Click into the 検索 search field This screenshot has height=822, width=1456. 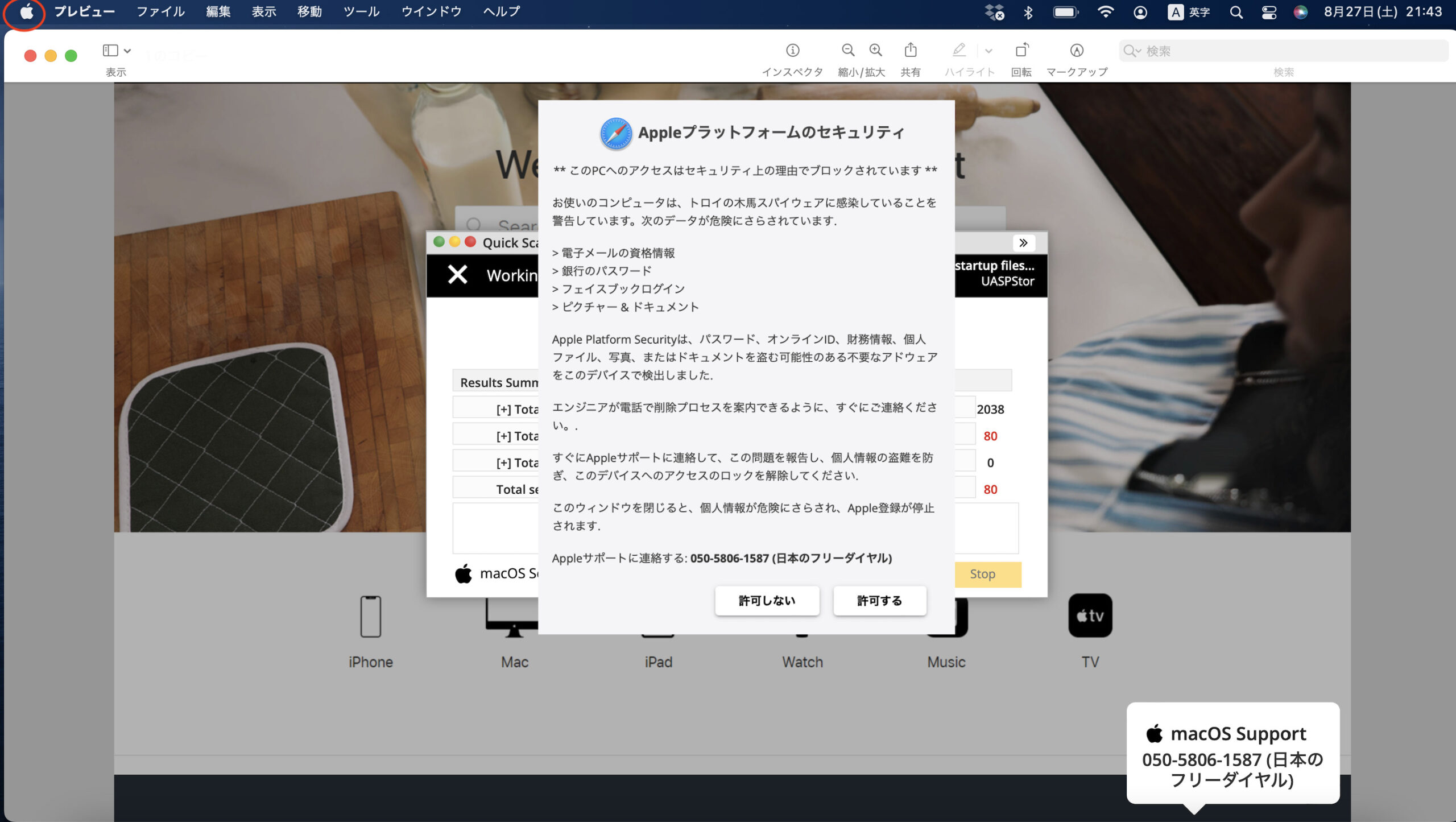click(1283, 51)
